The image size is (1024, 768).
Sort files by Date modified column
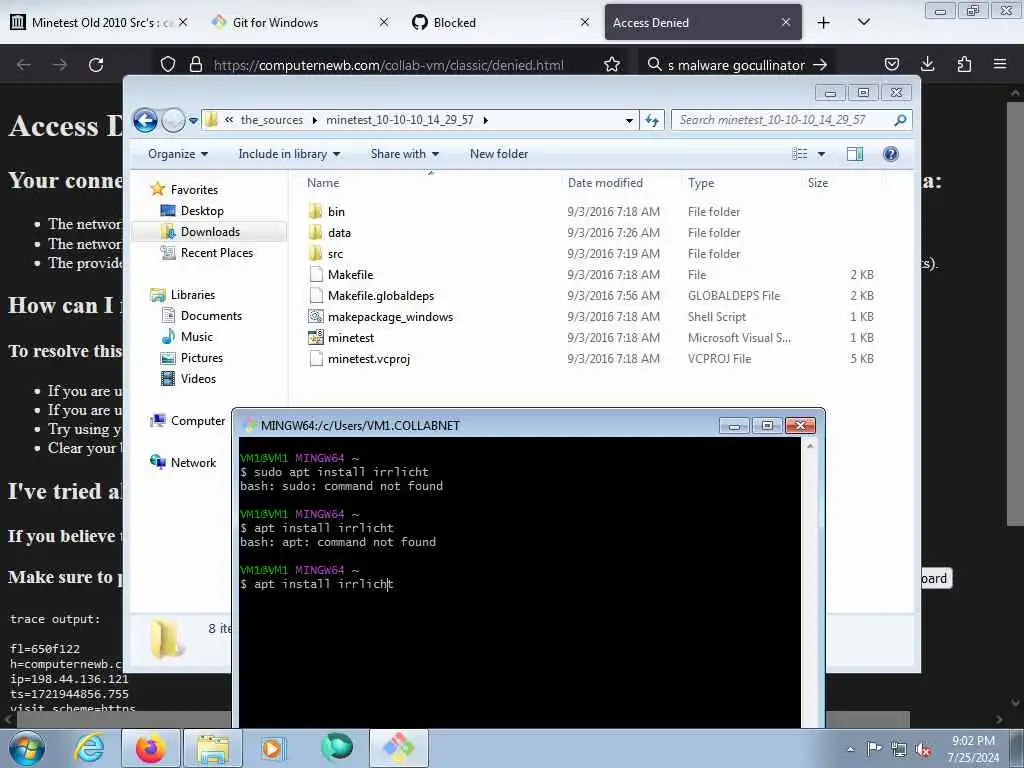(x=605, y=183)
